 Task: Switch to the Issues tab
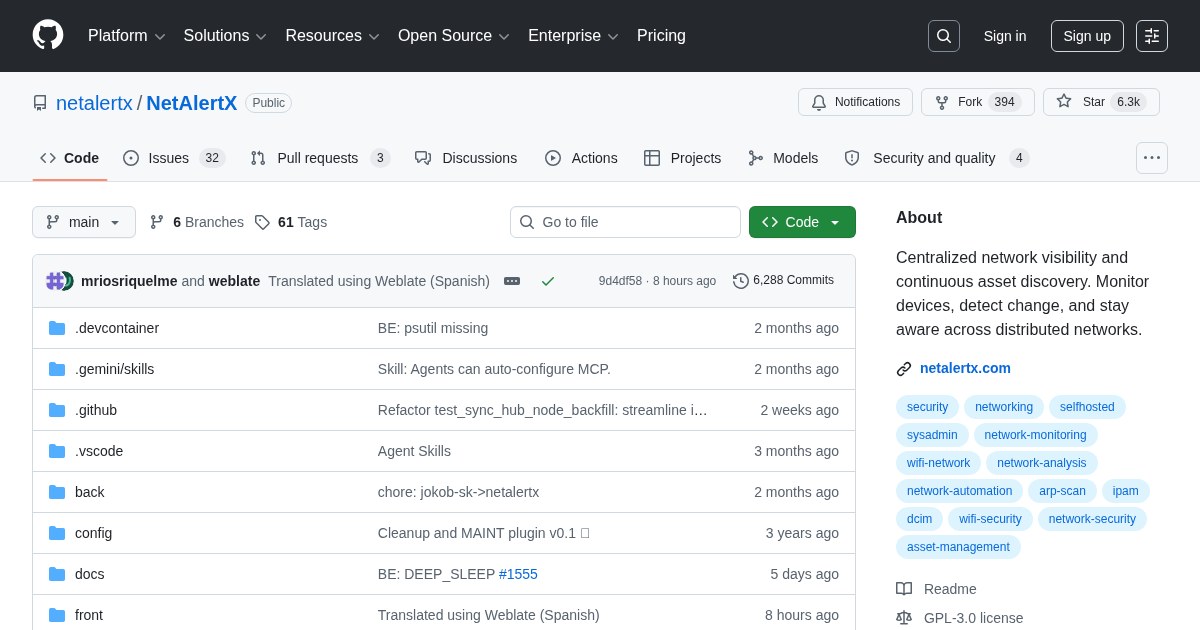pos(174,158)
